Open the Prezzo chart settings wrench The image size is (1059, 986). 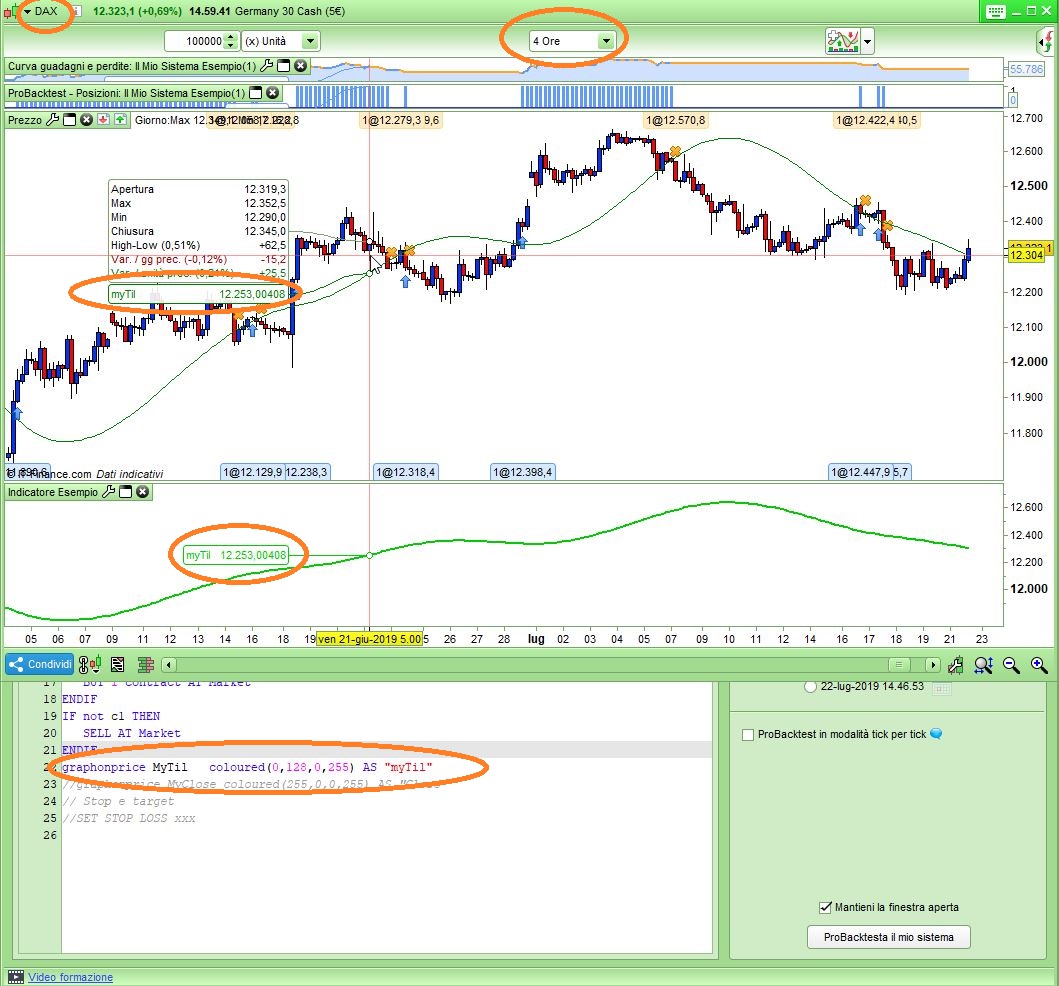[x=53, y=120]
